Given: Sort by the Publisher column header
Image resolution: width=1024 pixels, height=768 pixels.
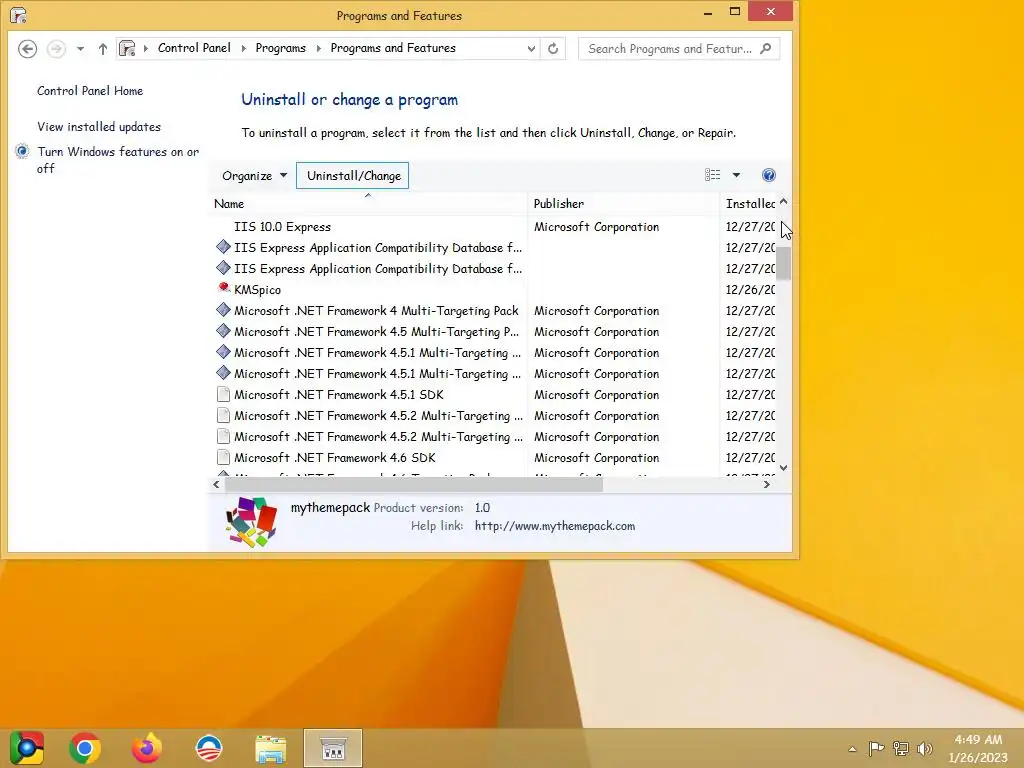Looking at the screenshot, I should 624,204.
